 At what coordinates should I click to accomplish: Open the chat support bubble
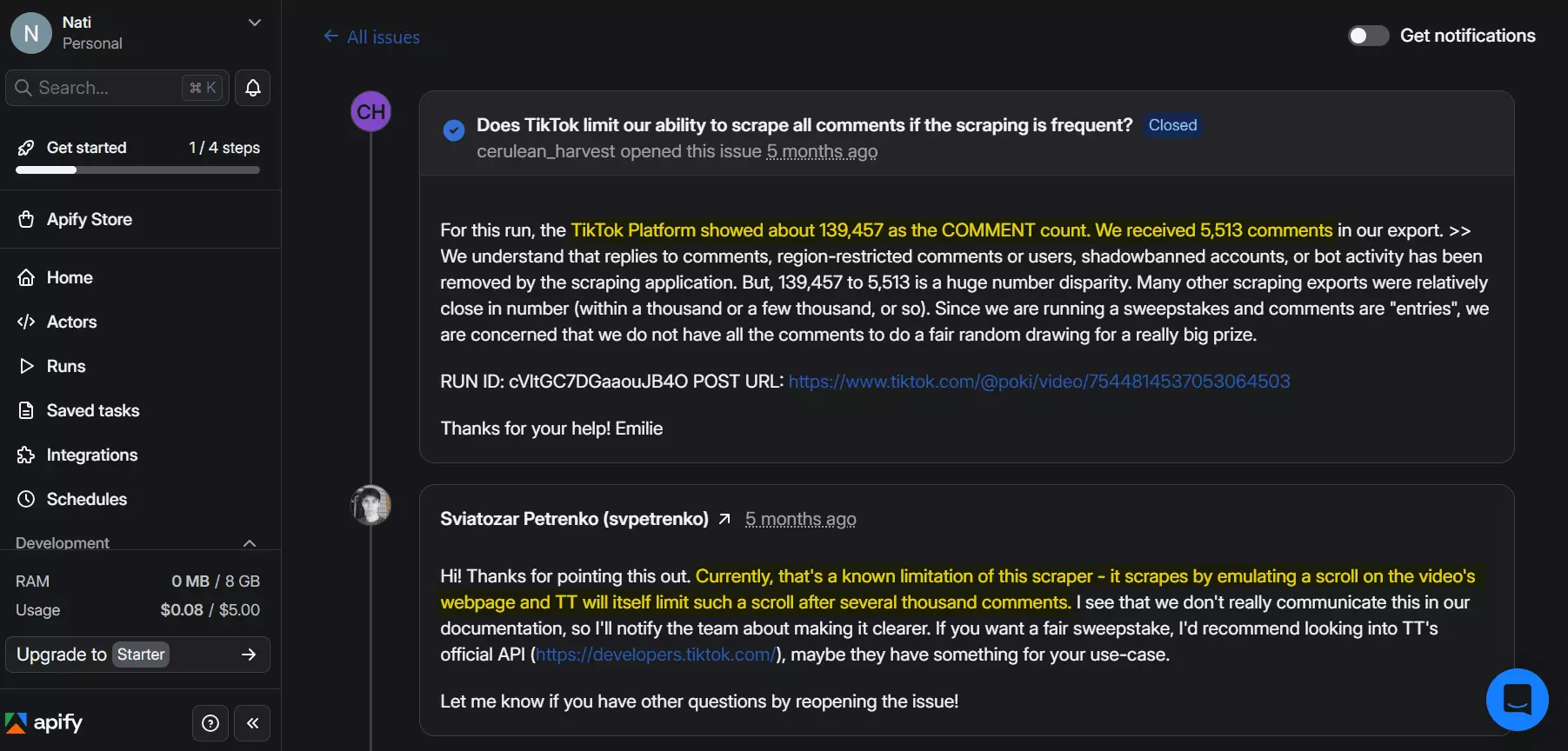pyautogui.click(x=1517, y=700)
